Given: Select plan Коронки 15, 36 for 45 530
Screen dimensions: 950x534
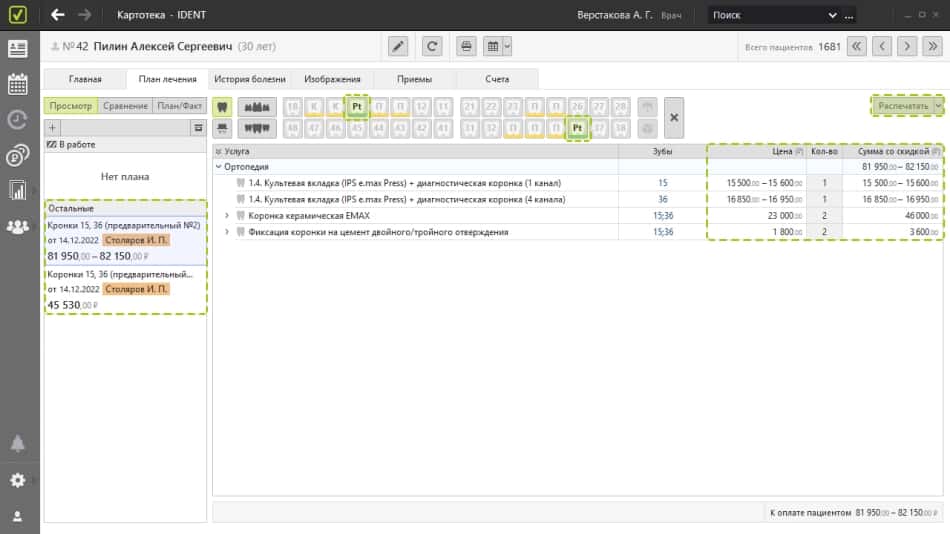Looking at the screenshot, I should point(125,288).
